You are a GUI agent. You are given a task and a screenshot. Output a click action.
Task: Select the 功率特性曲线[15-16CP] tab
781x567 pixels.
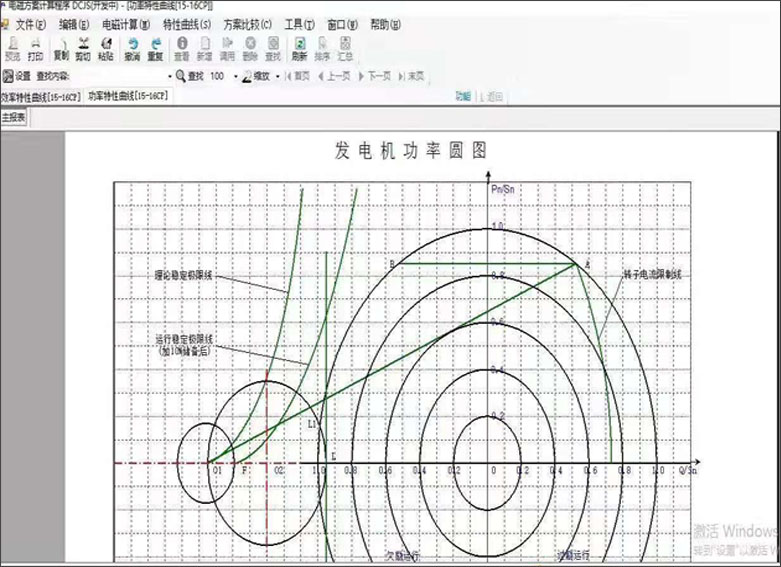127,97
